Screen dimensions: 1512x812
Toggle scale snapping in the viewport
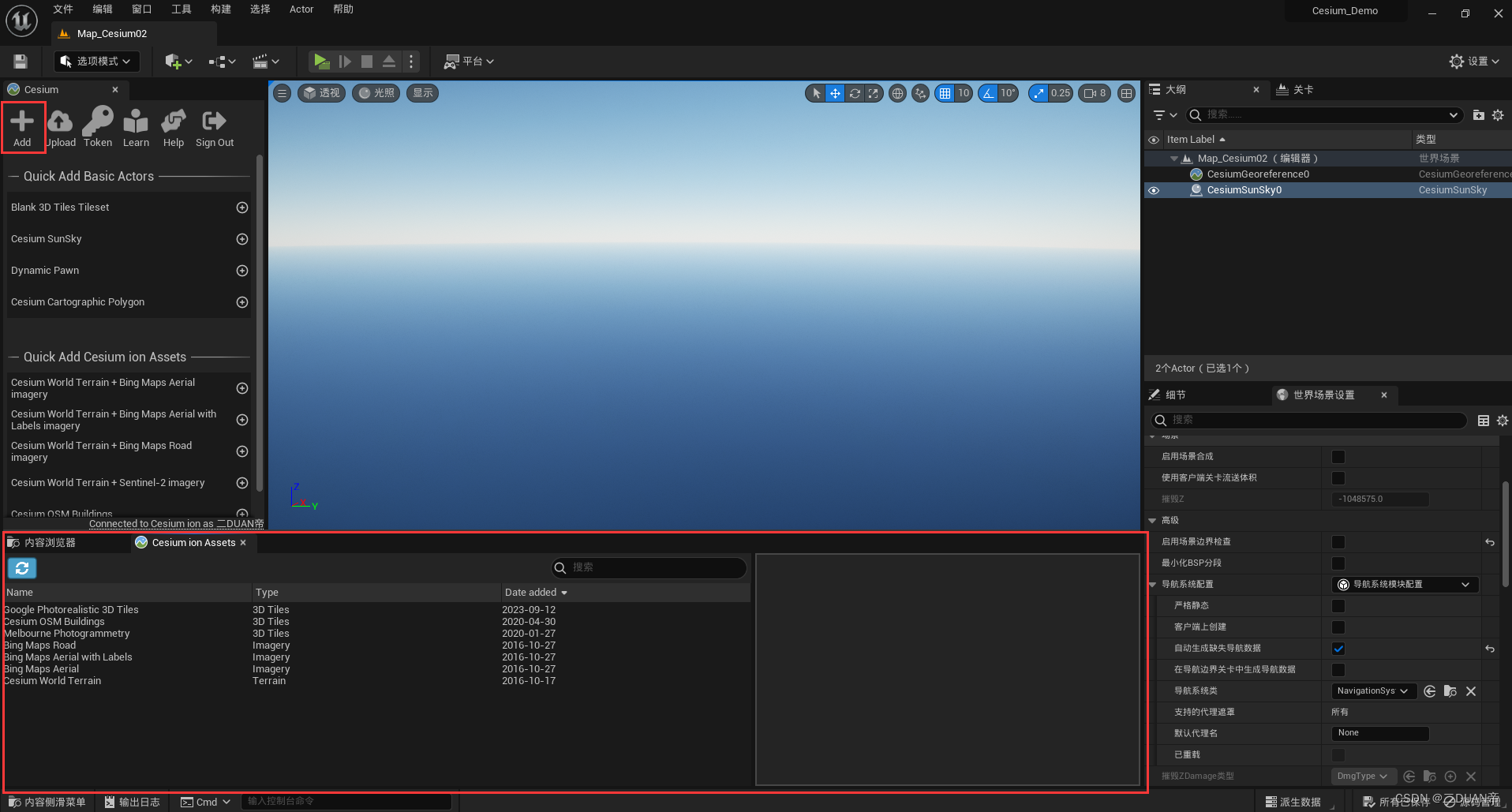[x=1039, y=93]
